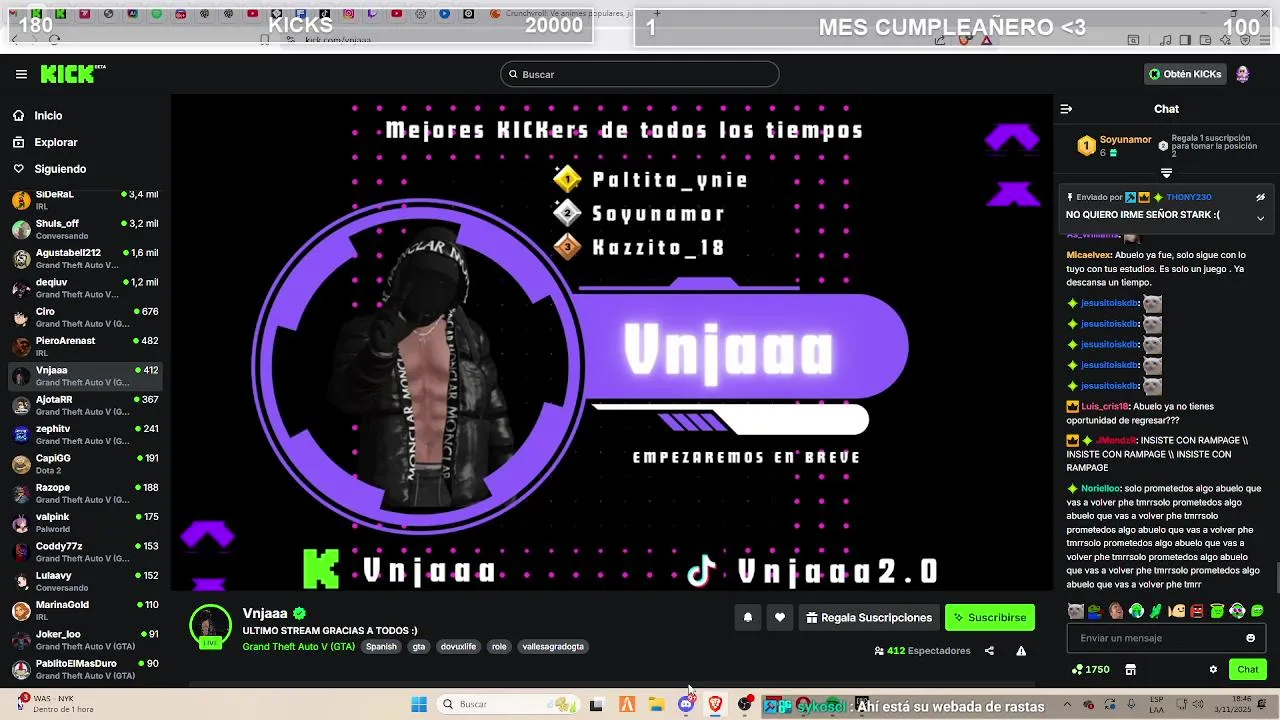Select the PieroArenast stream
Image resolution: width=1280 pixels, height=720 pixels.
point(85,346)
